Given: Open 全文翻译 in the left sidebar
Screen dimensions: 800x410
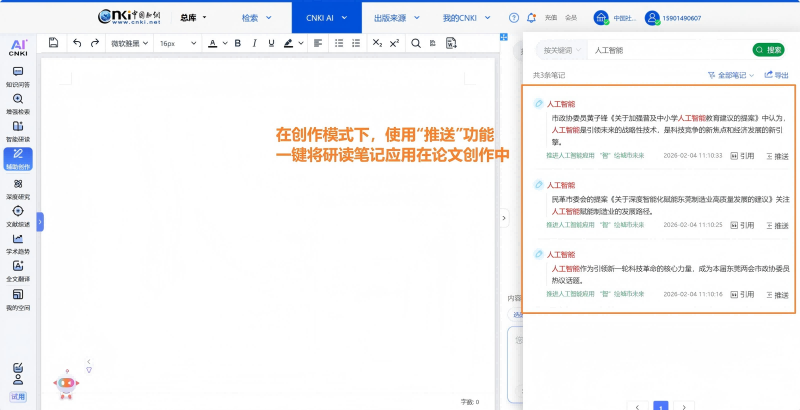Looking at the screenshot, I should (18, 271).
